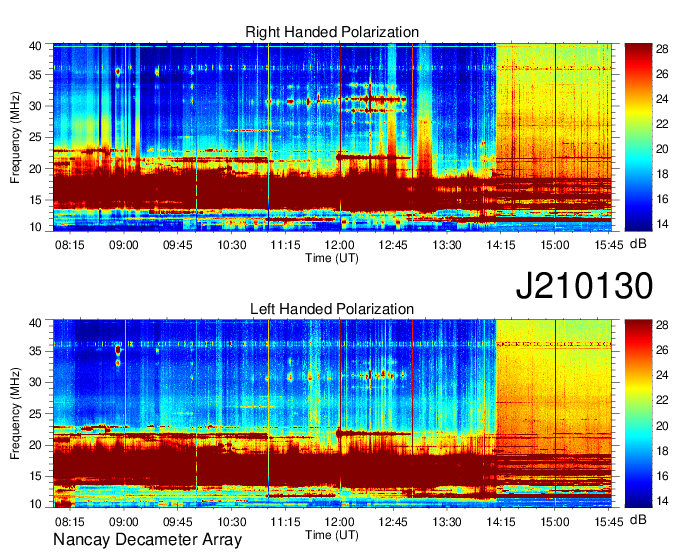Click the "10" frequency tick of the Left Handed plot

(36, 503)
